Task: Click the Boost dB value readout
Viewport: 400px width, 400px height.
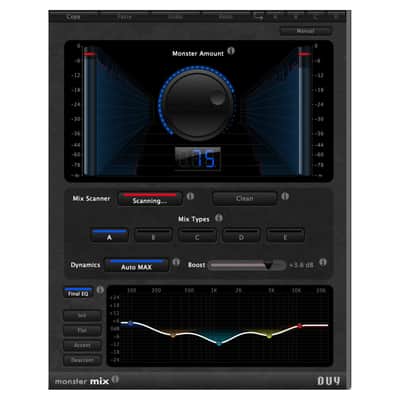Action: (301, 265)
